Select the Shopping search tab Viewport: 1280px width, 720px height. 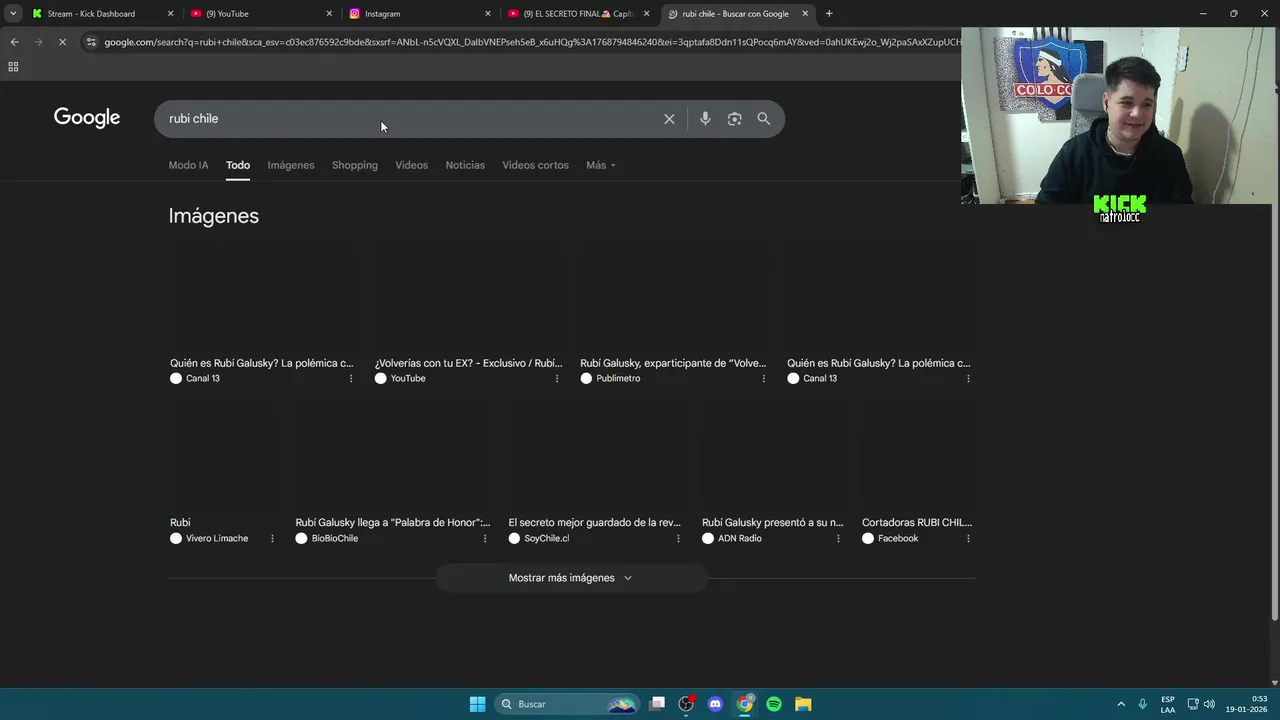355,165
